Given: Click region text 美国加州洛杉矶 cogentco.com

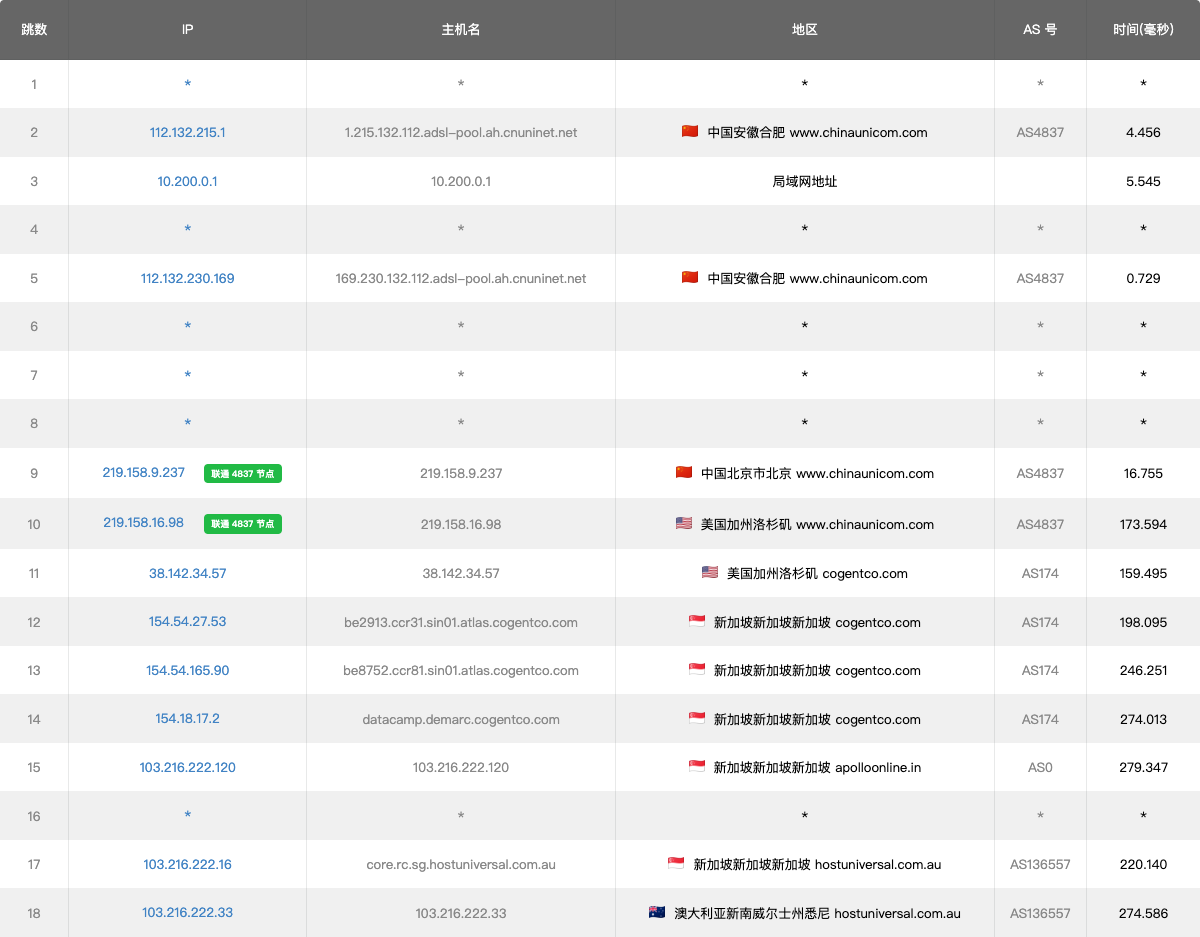Looking at the screenshot, I should click(817, 573).
